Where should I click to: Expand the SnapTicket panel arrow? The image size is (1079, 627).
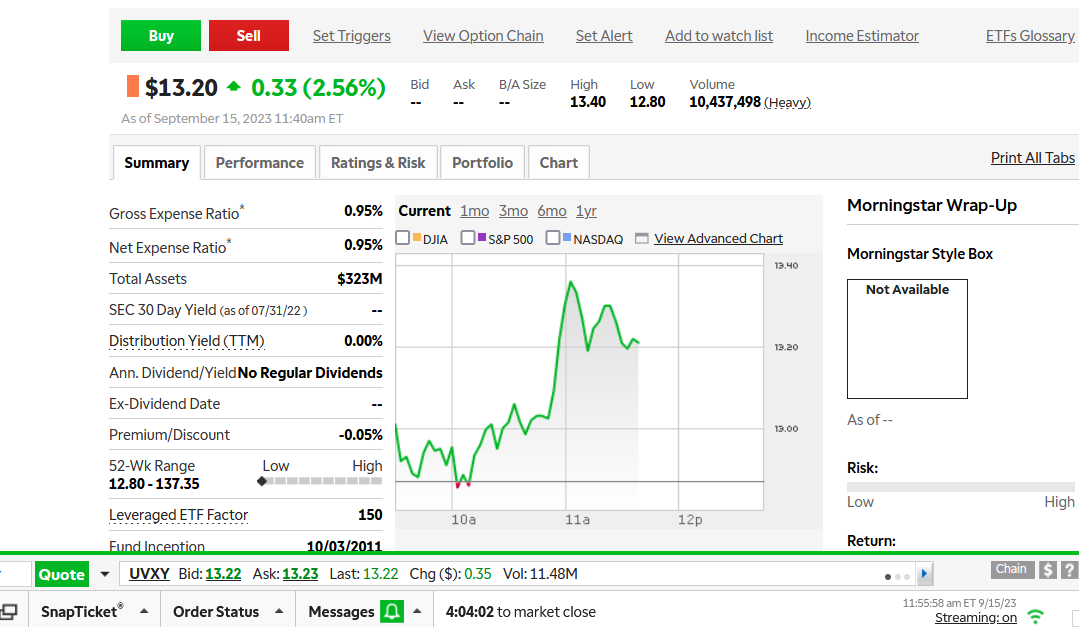point(144,612)
